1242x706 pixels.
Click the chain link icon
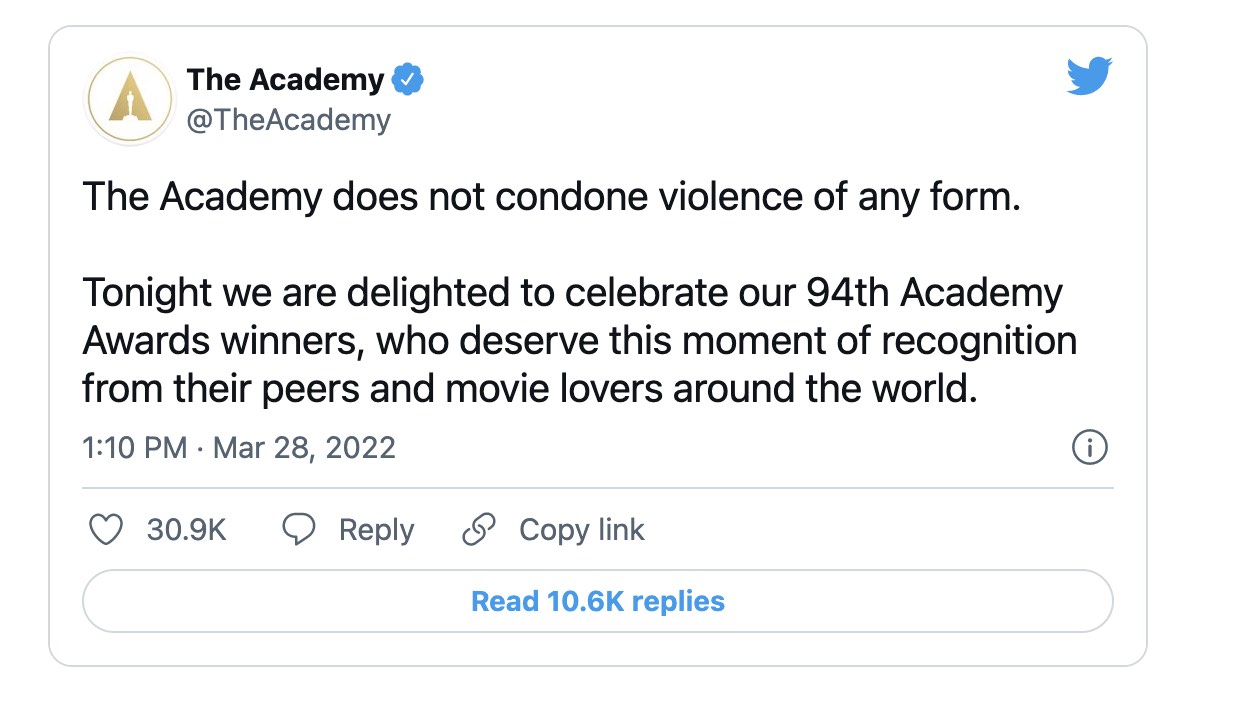point(479,530)
